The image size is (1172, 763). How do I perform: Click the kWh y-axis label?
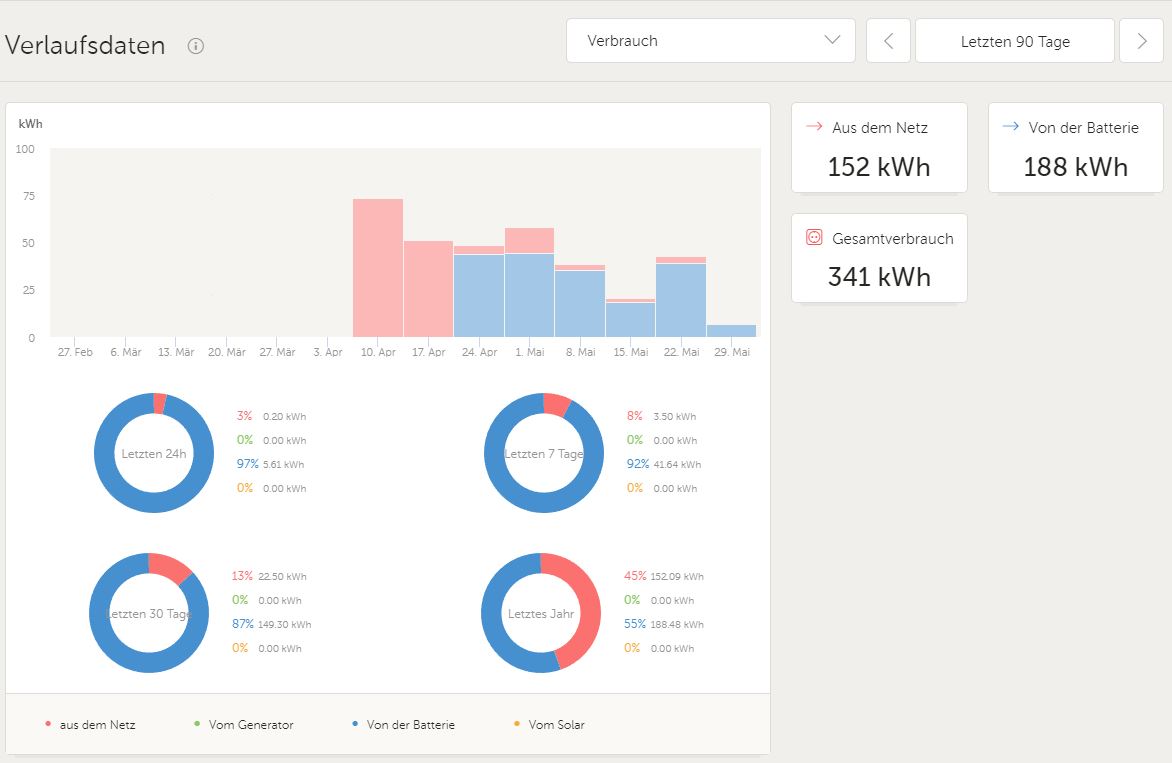[31, 123]
